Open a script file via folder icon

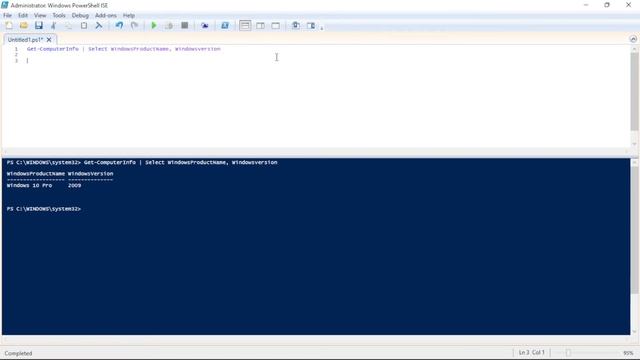[24, 25]
